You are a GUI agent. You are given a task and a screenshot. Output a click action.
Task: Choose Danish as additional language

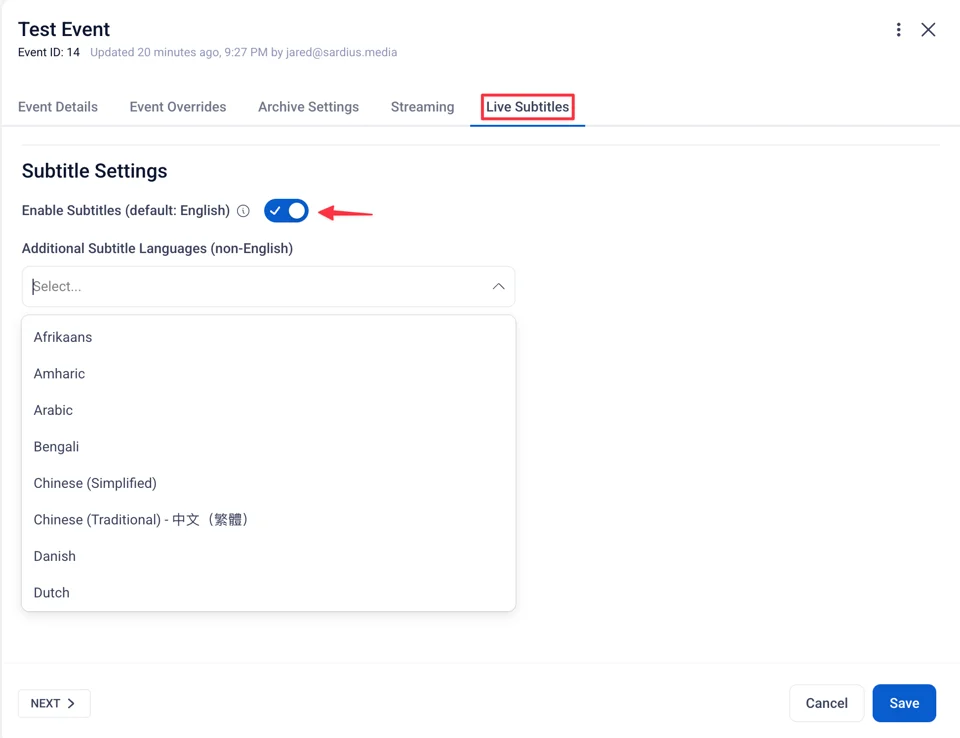coord(268,556)
